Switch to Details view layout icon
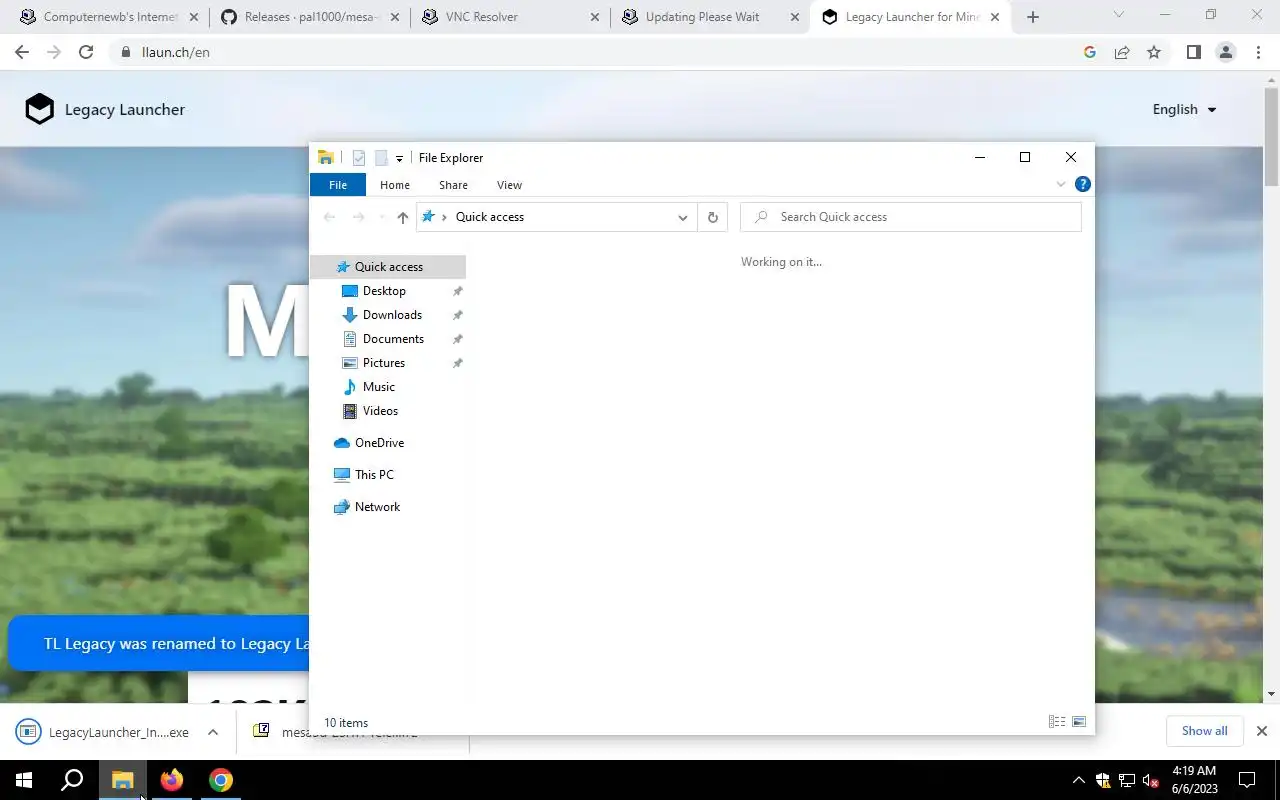The width and height of the screenshot is (1280, 800). 1057,722
